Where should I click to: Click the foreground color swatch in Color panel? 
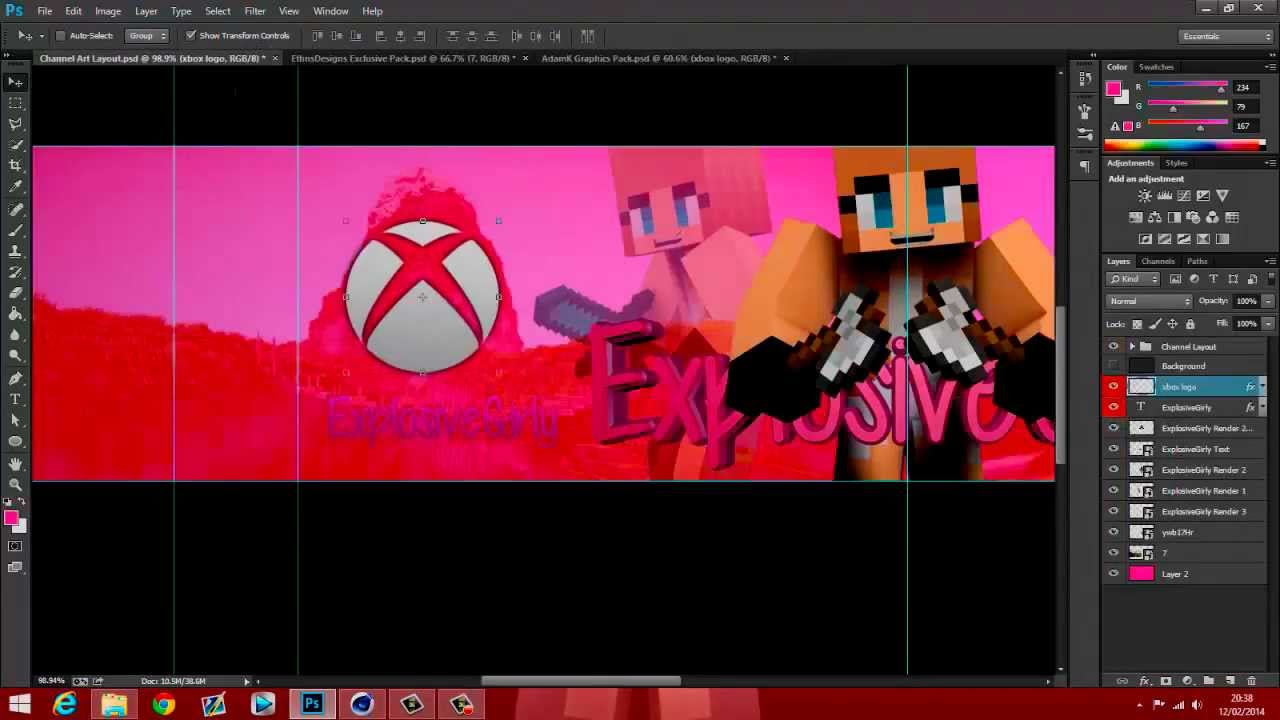click(x=1113, y=89)
